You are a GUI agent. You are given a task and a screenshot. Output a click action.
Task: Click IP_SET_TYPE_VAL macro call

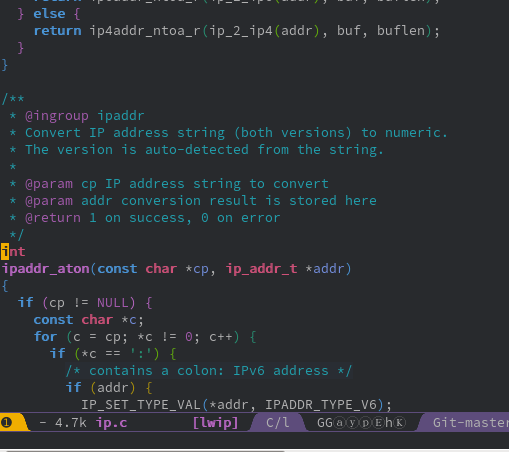[140, 405]
